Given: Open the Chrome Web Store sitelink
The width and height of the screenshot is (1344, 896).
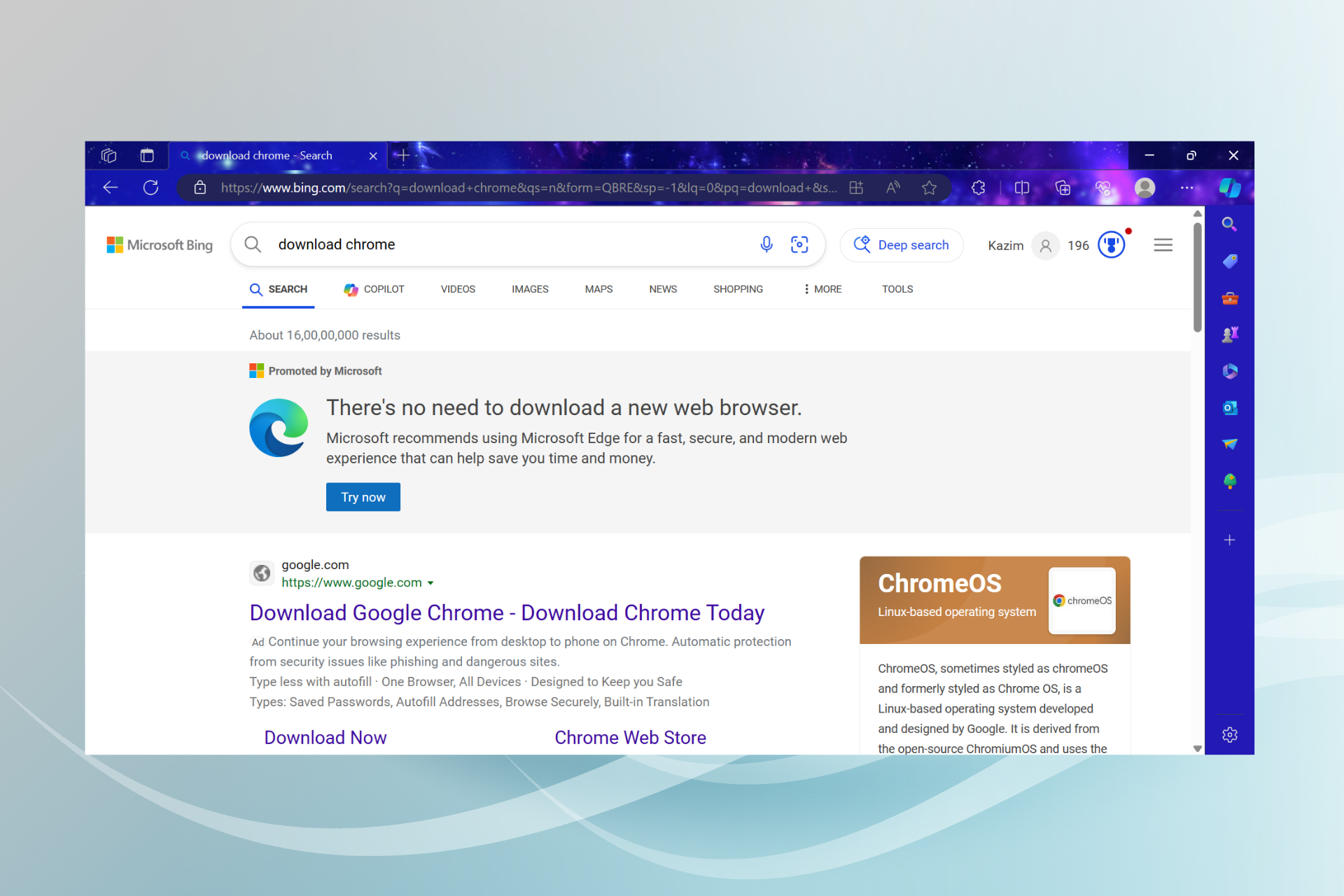Looking at the screenshot, I should click(630, 738).
